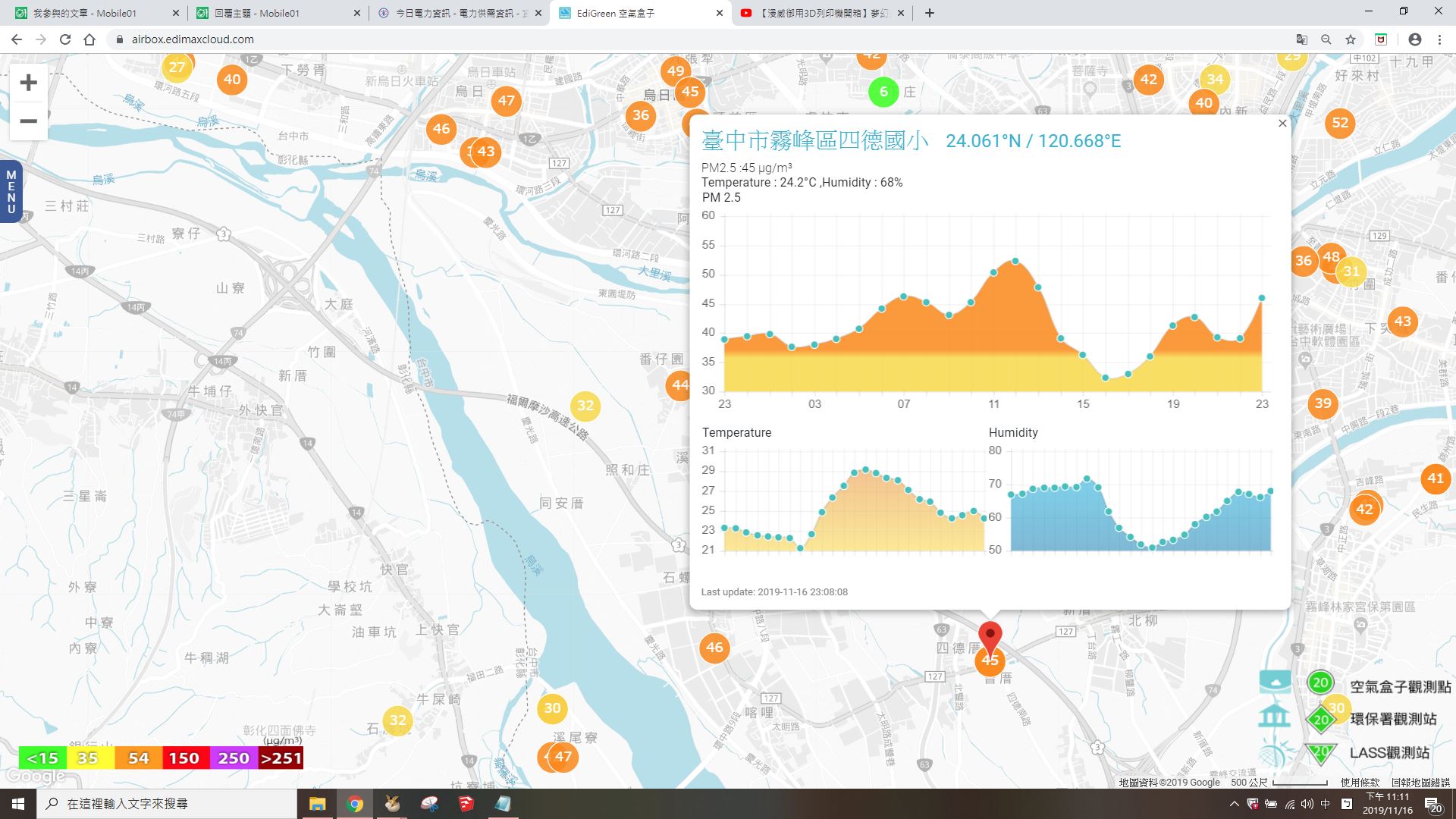Click the green <15 legend color block
The width and height of the screenshot is (1456, 819).
tap(42, 758)
